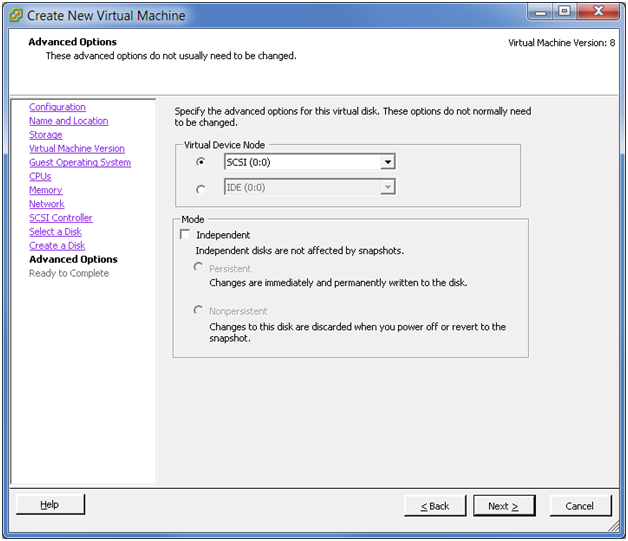Viewport: 628px width, 541px height.
Task: Go to the Select a Disk step
Action: coord(55,232)
